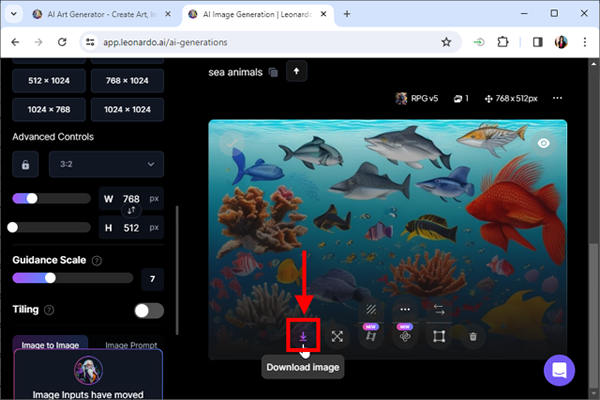Open the 3:2 aspect ratio dropdown
The image size is (600, 400).
coord(106,164)
